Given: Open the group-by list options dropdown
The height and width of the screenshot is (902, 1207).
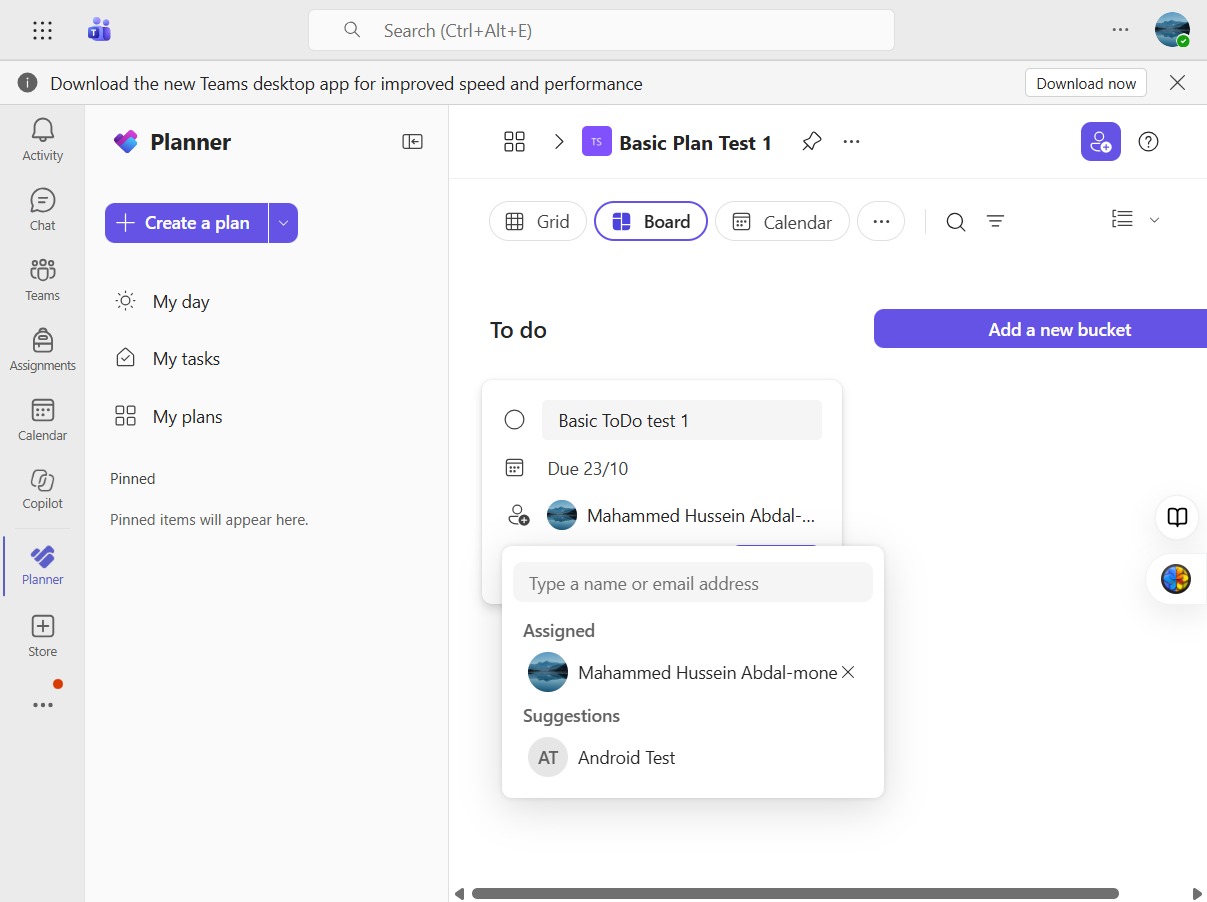Looking at the screenshot, I should (x=1135, y=220).
